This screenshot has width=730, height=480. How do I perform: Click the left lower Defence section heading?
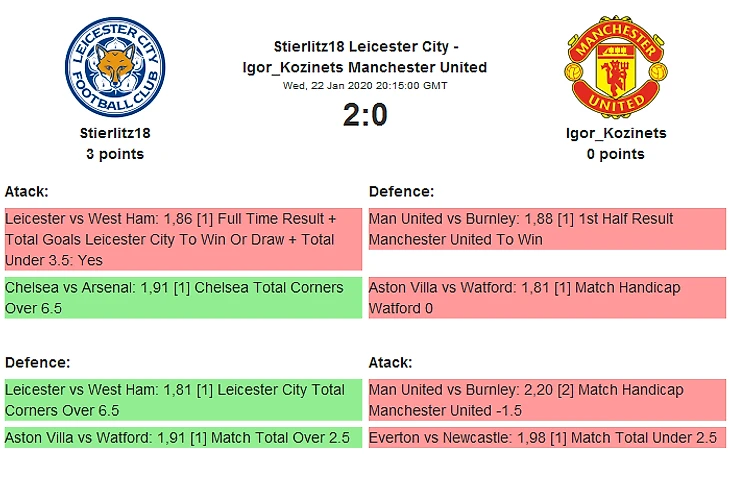pyautogui.click(x=37, y=362)
